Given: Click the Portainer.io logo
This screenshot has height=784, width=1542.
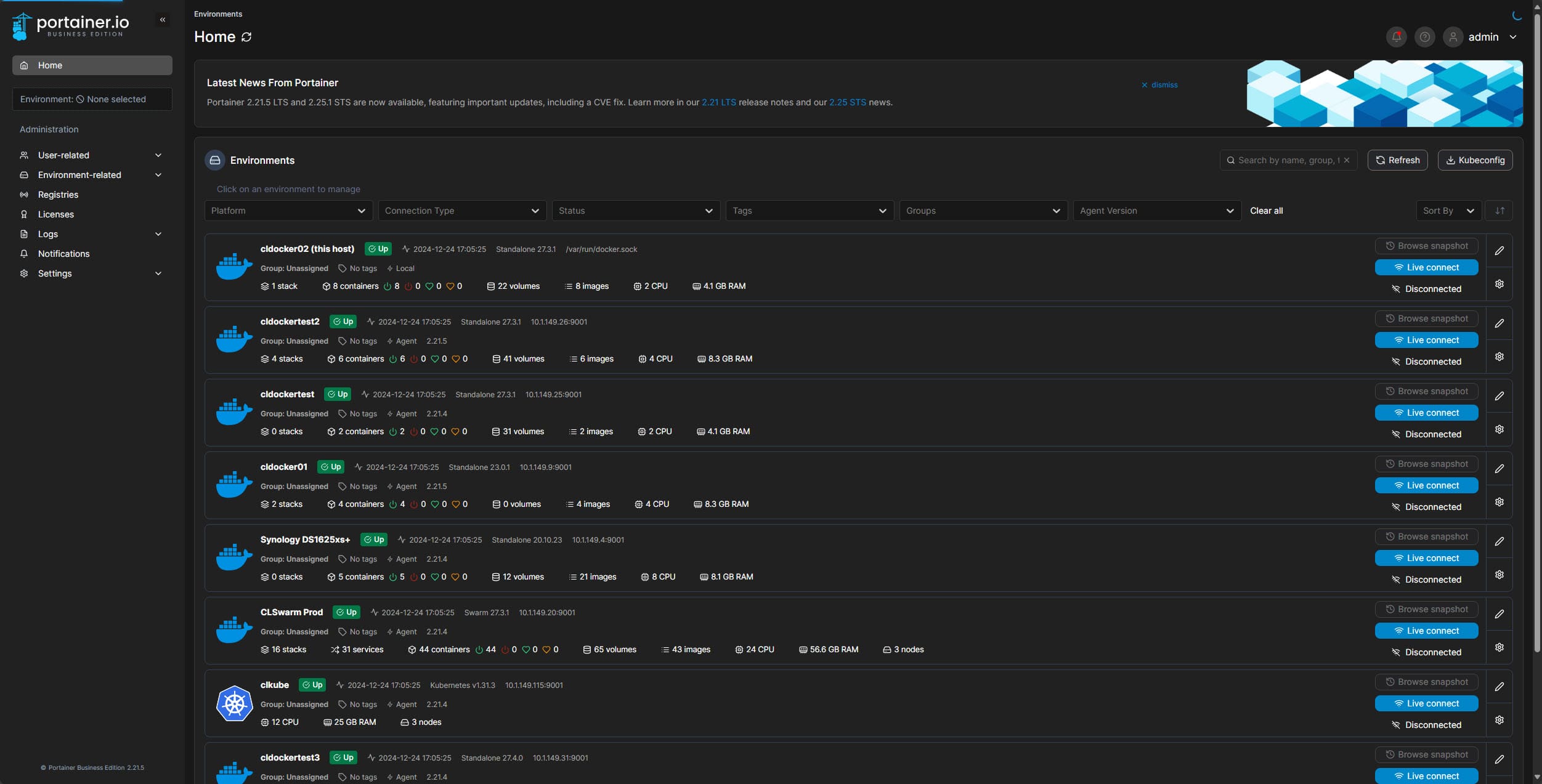Looking at the screenshot, I should coord(71,26).
